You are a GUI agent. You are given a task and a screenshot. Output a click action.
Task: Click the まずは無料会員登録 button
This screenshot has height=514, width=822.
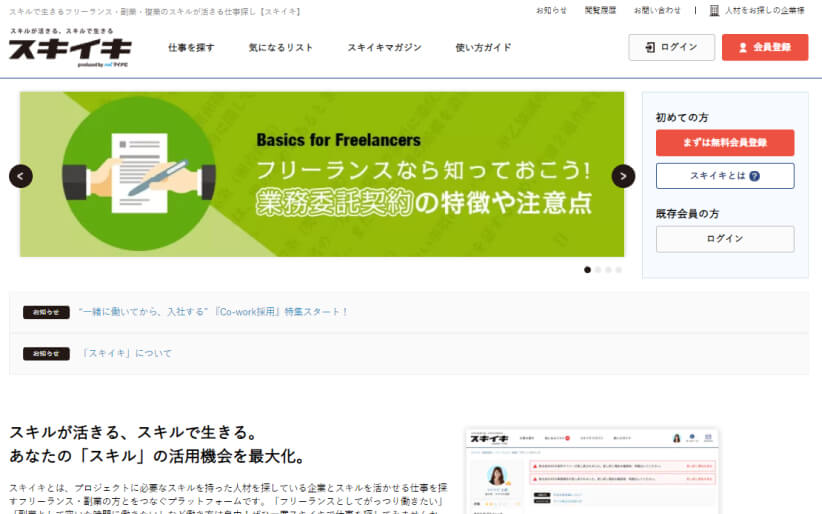point(724,143)
